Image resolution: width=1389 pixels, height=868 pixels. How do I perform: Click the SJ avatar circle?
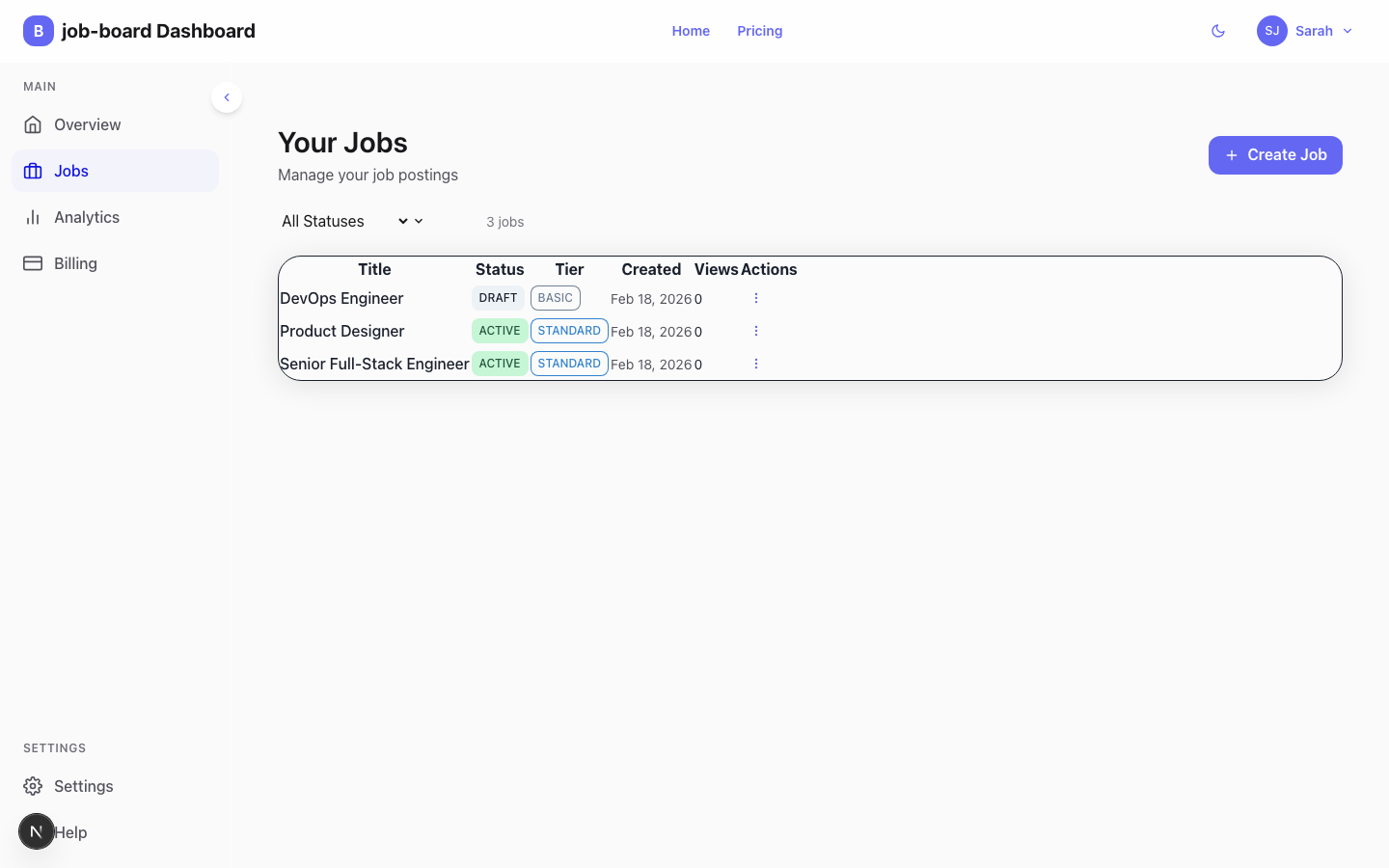point(1271,31)
